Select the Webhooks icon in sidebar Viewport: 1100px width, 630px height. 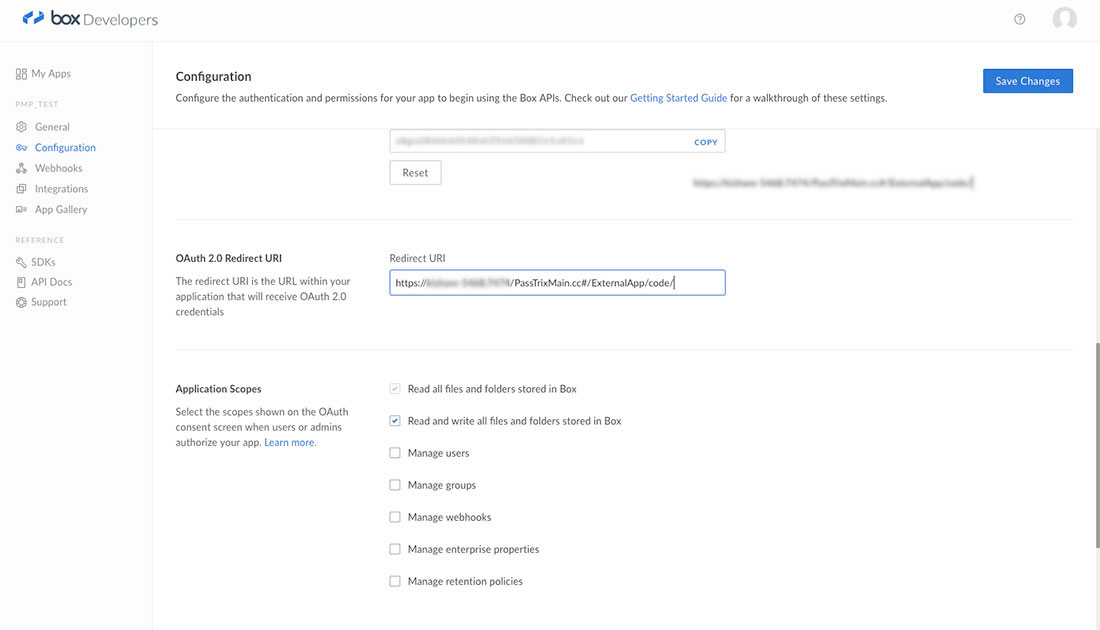click(22, 168)
